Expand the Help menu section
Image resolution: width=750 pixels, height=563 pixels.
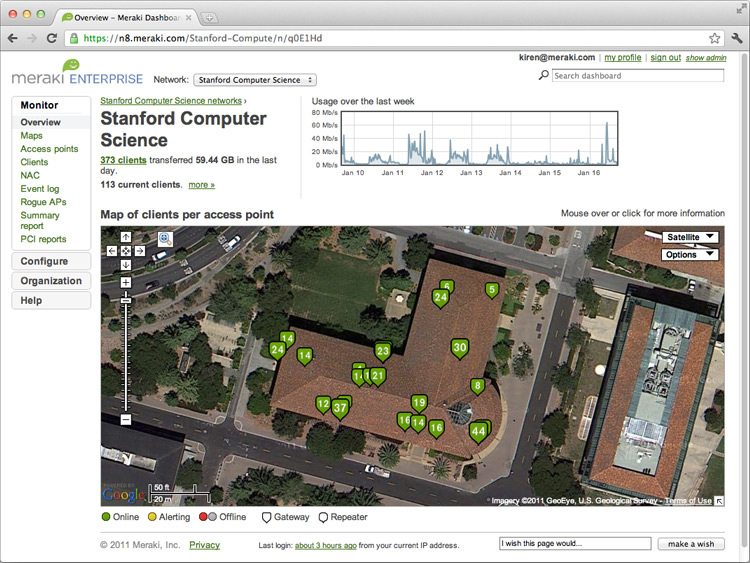[x=51, y=300]
